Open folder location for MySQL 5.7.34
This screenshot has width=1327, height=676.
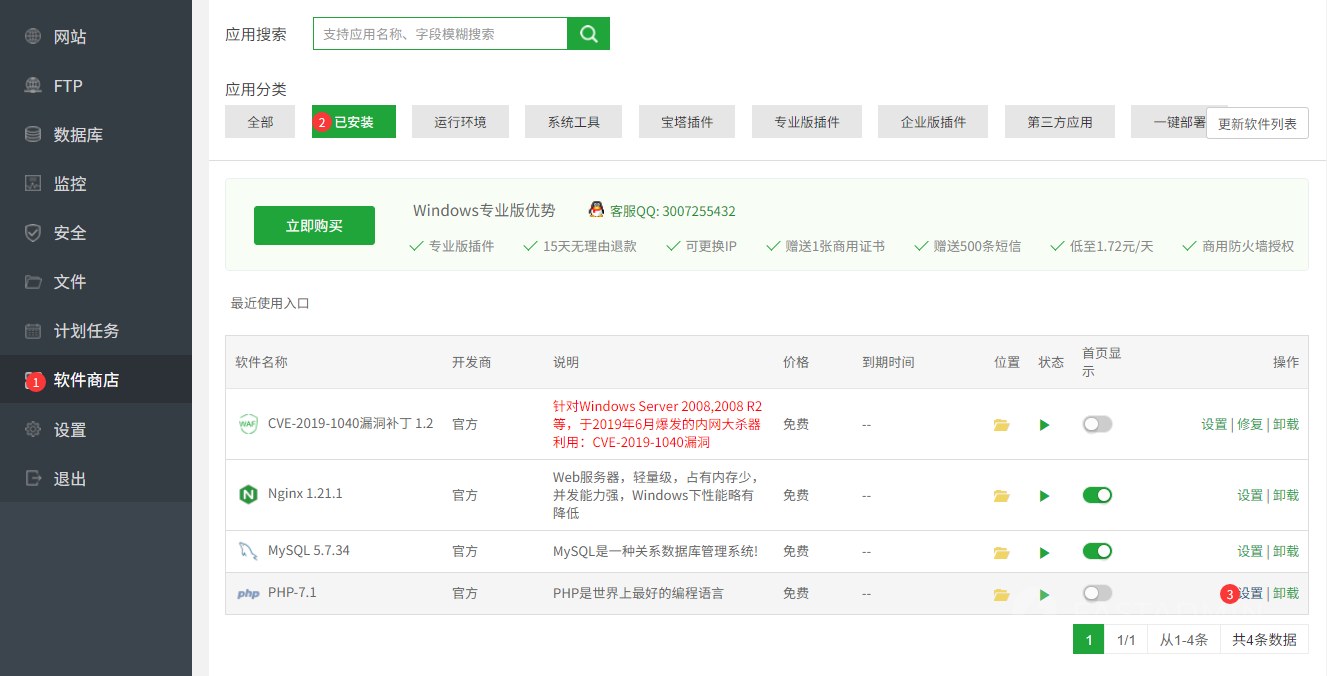[1001, 552]
